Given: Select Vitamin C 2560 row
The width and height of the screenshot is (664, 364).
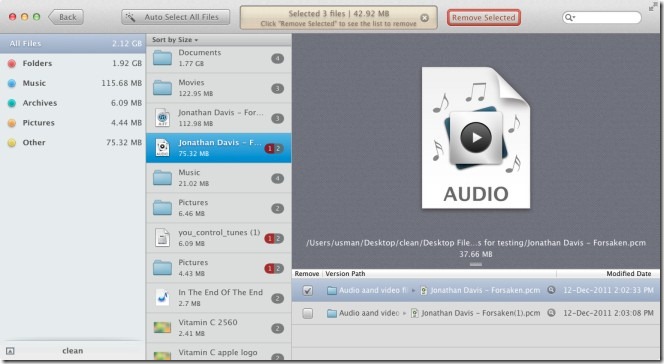Looking at the screenshot, I should [x=219, y=328].
